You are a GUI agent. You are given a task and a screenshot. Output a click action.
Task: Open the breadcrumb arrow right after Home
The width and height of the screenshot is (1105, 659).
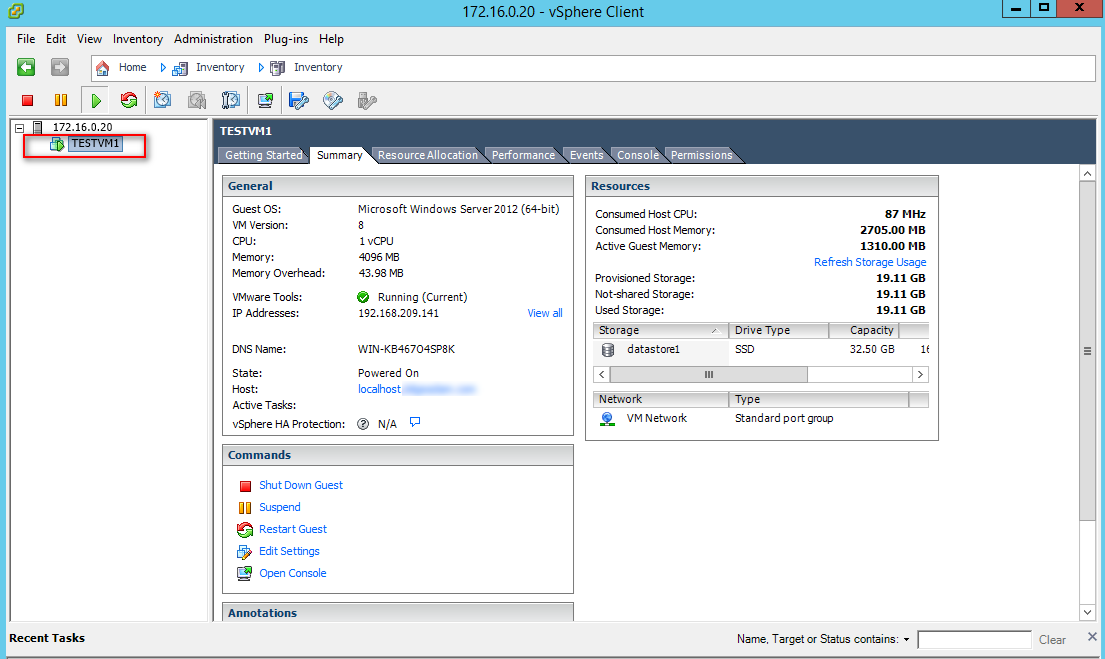pyautogui.click(x=163, y=68)
